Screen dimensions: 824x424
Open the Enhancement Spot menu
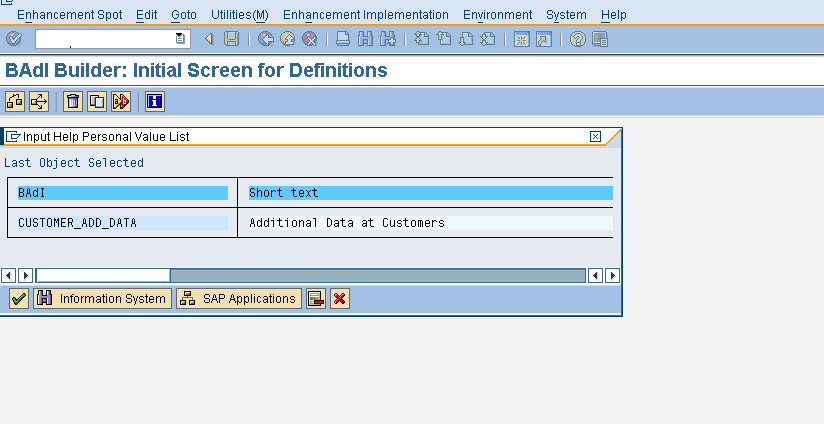coord(71,15)
